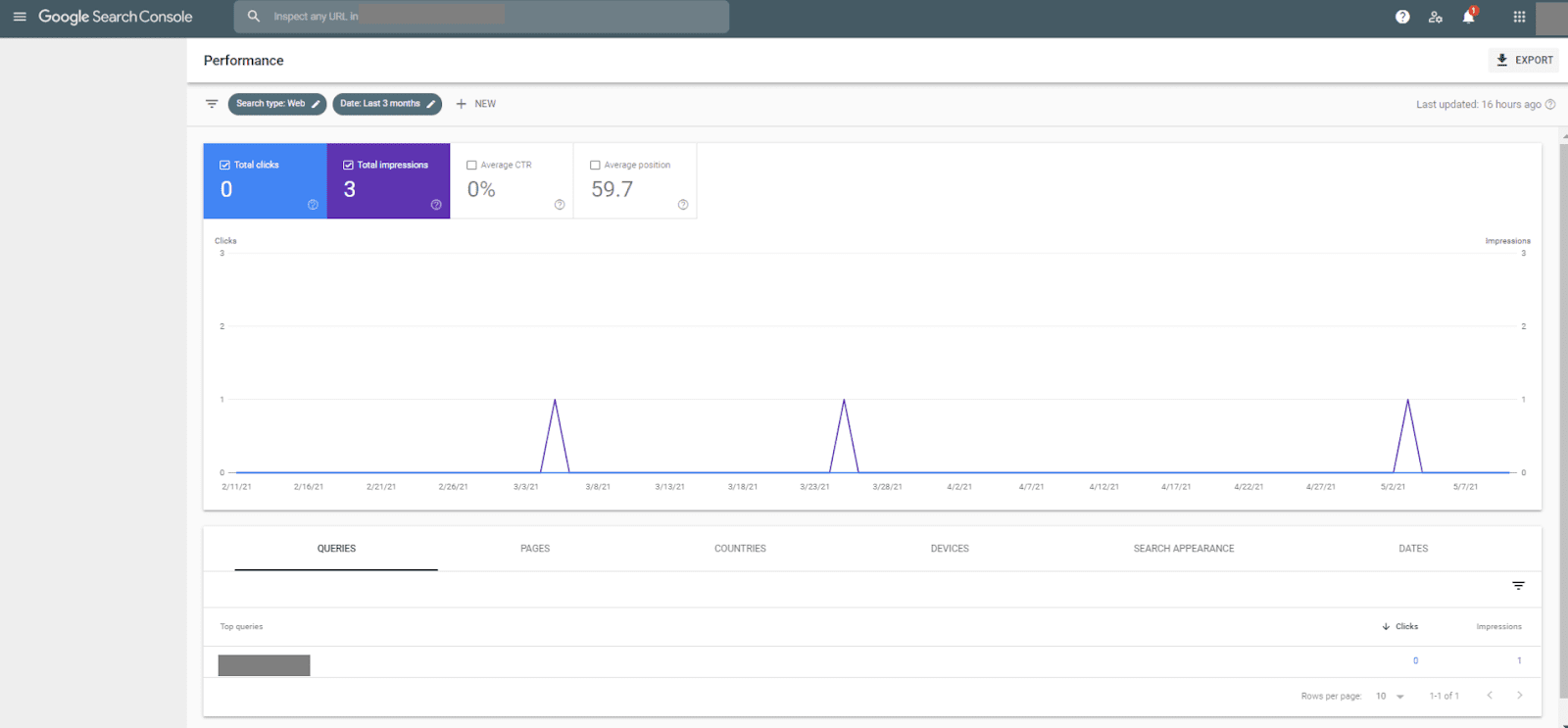
Task: Enable the Average CTR checkbox
Action: point(471,165)
